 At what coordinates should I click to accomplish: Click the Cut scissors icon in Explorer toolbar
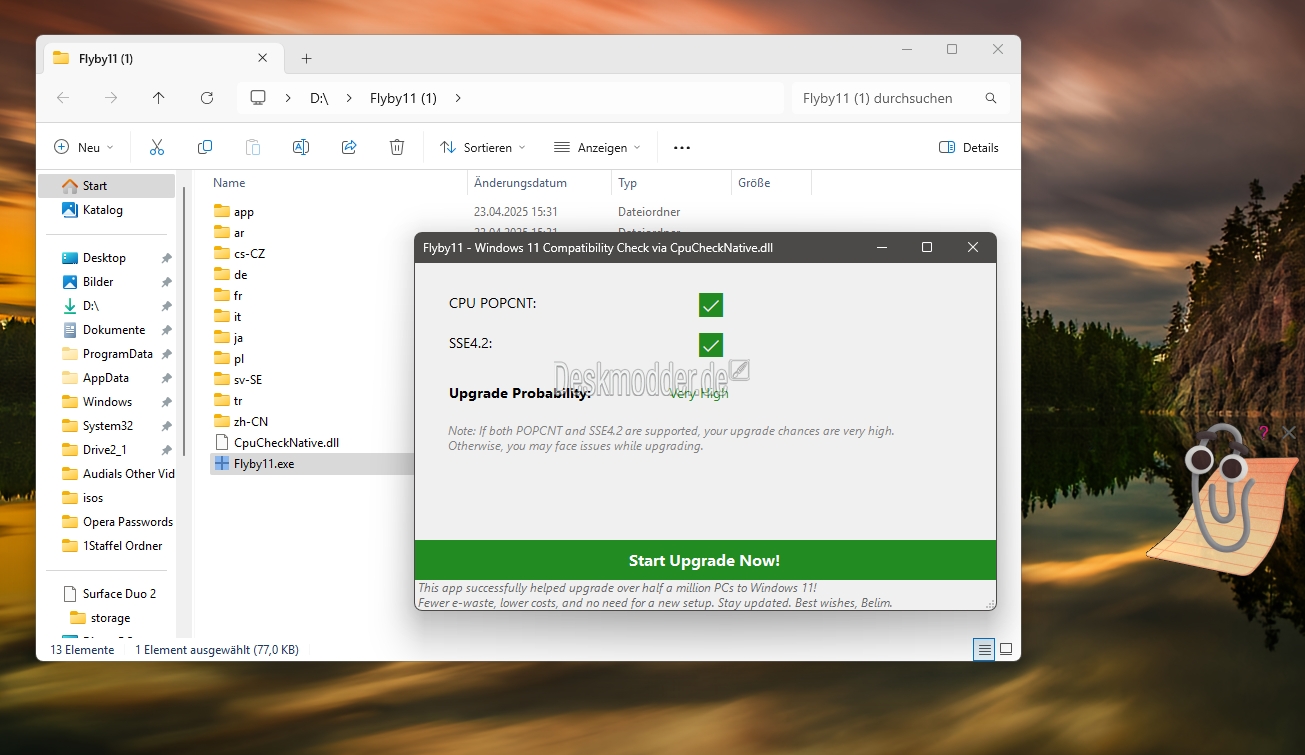click(157, 147)
